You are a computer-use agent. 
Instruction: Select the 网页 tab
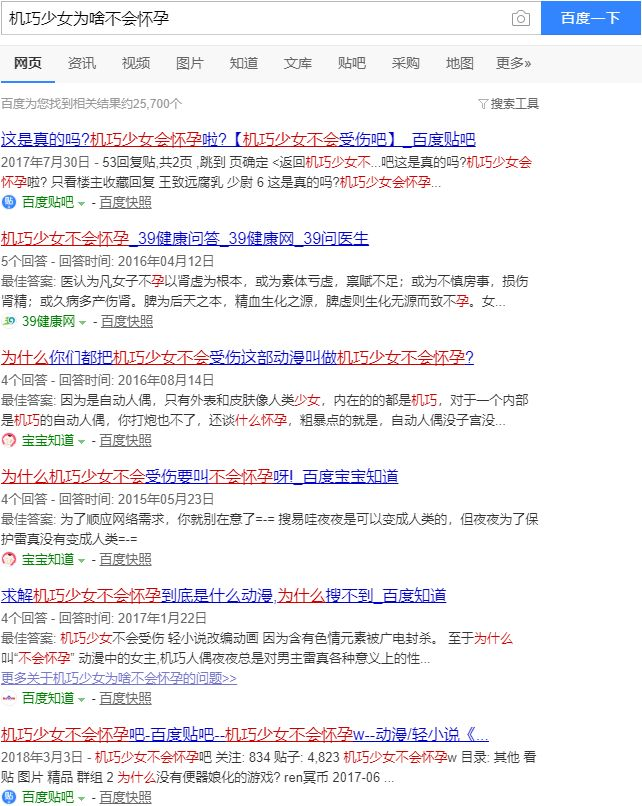pyautogui.click(x=28, y=63)
